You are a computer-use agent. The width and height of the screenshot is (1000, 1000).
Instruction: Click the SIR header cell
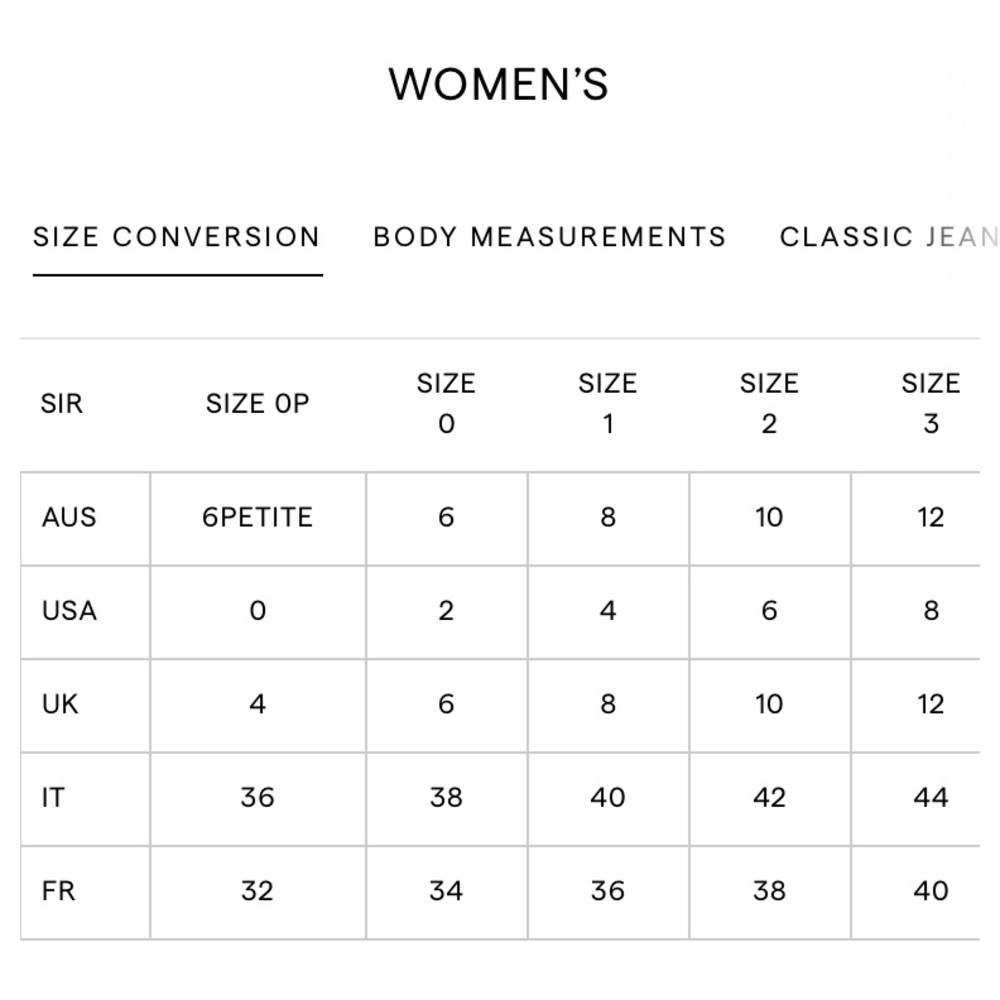(61, 404)
